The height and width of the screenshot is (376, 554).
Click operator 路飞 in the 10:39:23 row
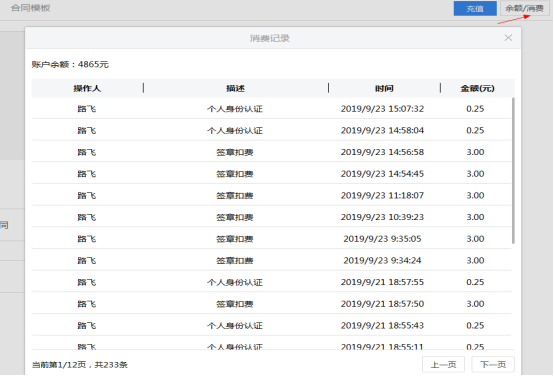click(x=87, y=217)
